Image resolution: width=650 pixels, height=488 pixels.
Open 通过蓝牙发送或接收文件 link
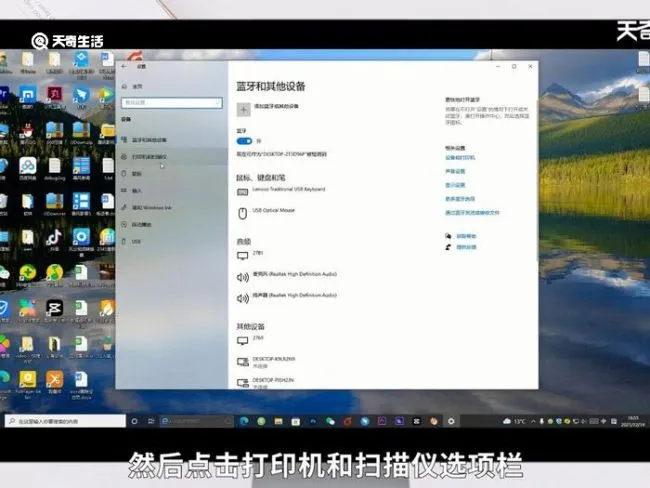(x=472, y=212)
